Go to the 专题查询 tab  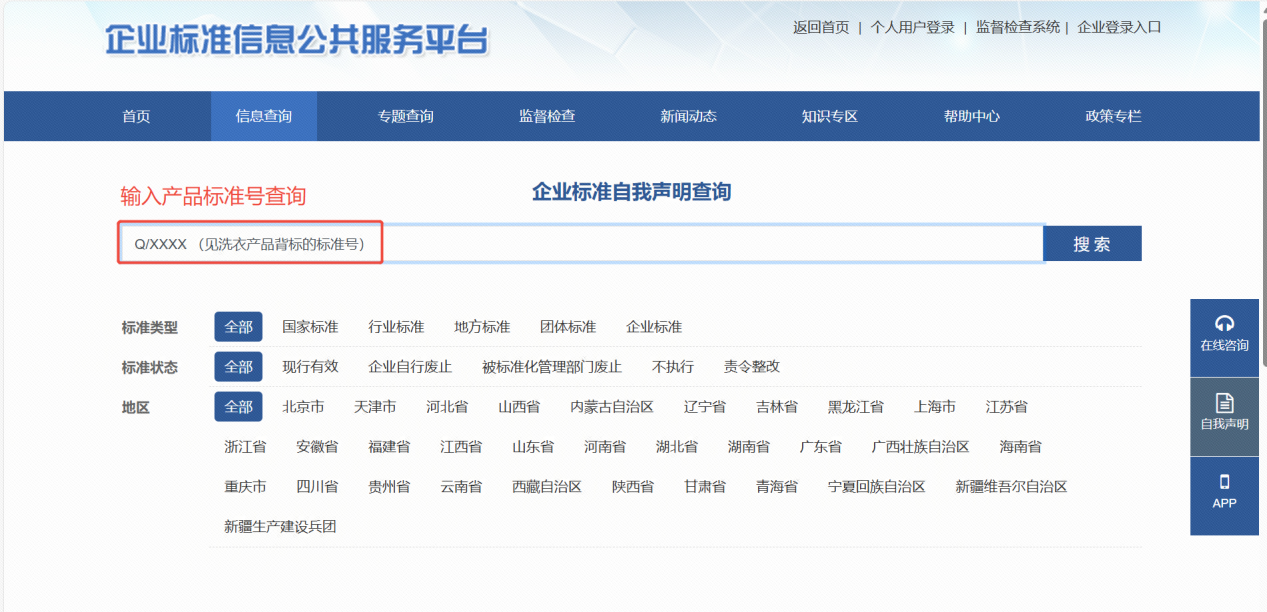(405, 116)
